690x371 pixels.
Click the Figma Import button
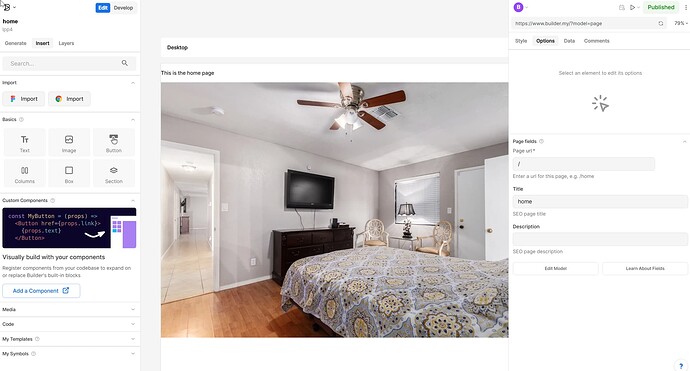pos(24,99)
